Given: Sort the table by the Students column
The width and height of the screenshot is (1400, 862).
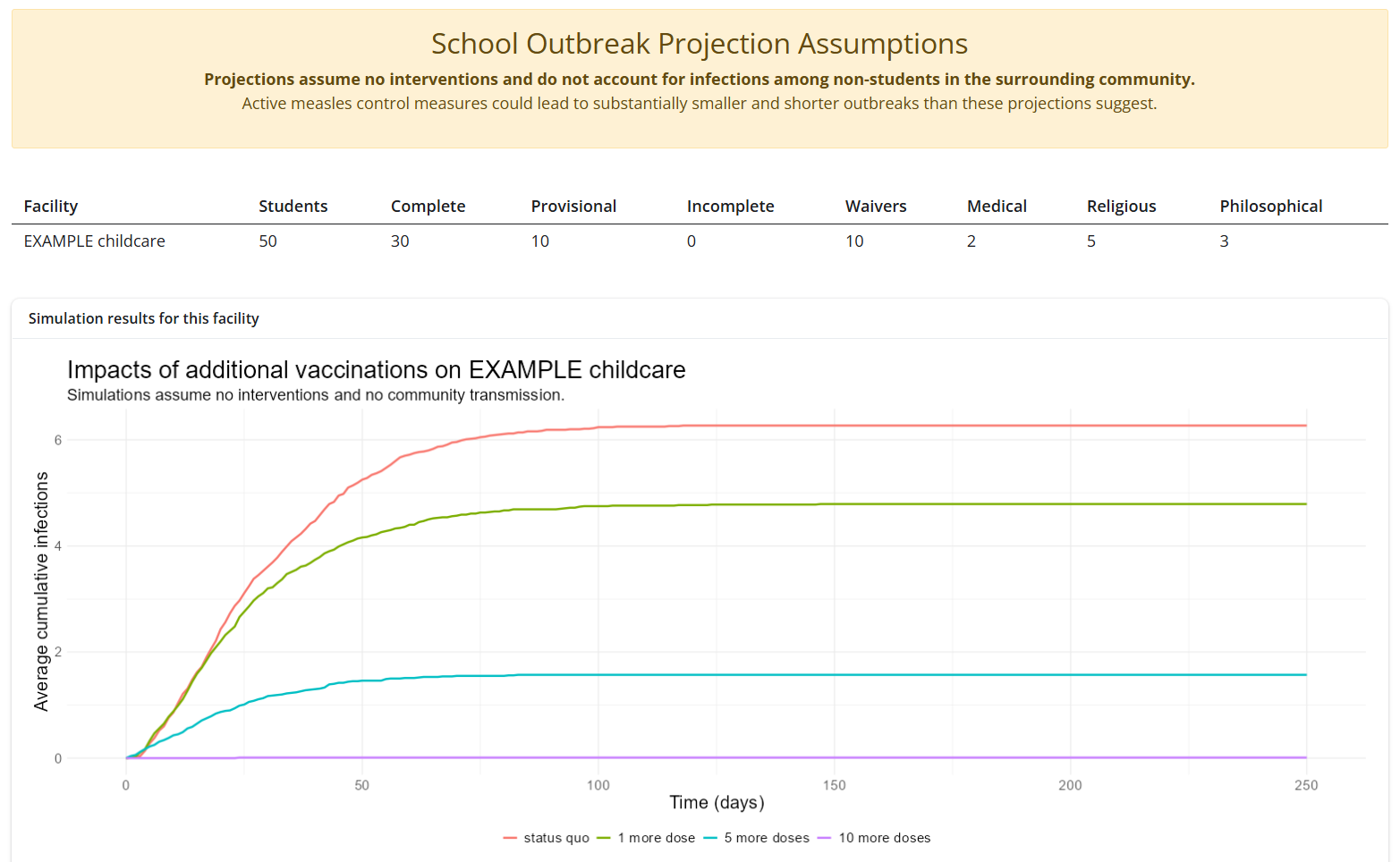Looking at the screenshot, I should coord(293,206).
